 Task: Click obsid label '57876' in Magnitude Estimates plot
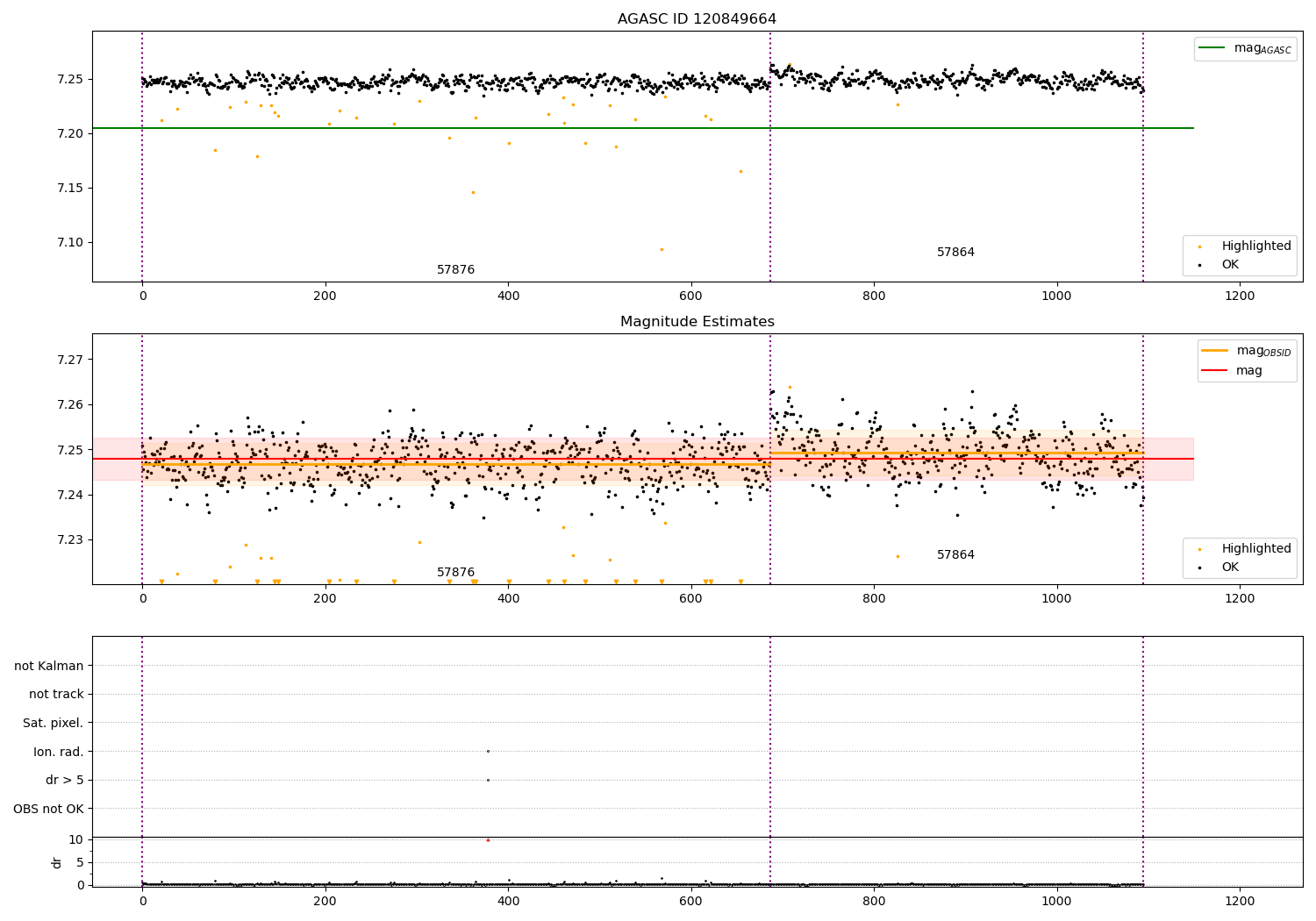point(455,572)
